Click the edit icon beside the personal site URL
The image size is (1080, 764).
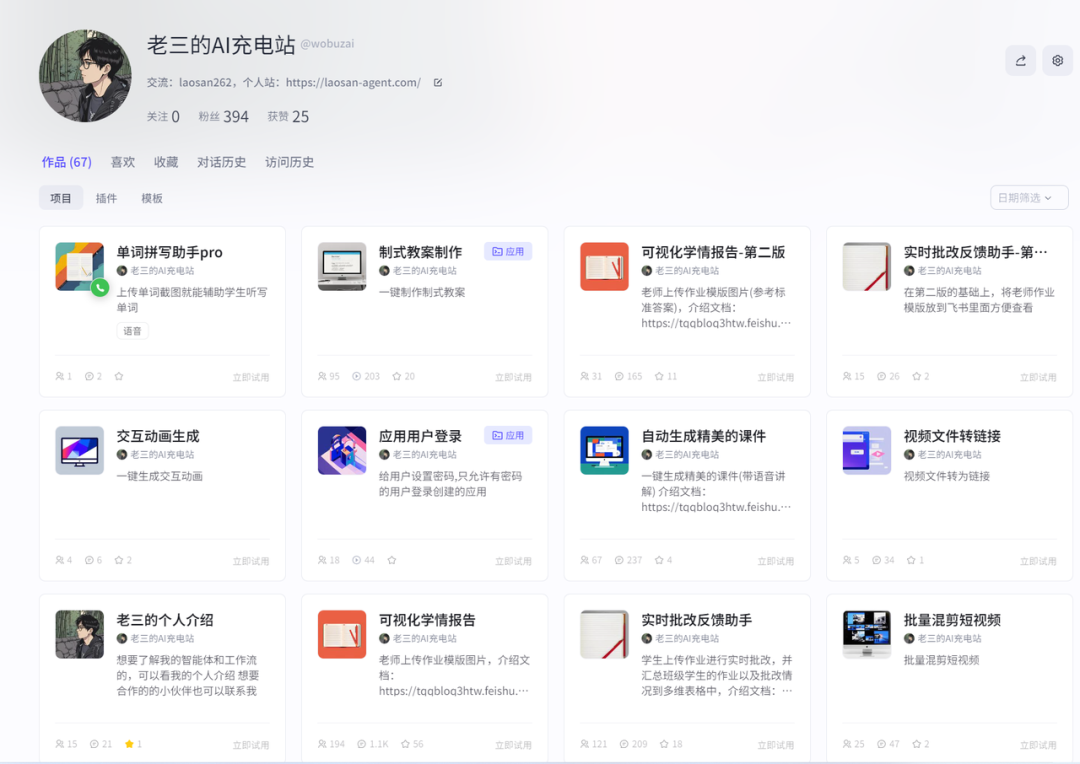437,83
